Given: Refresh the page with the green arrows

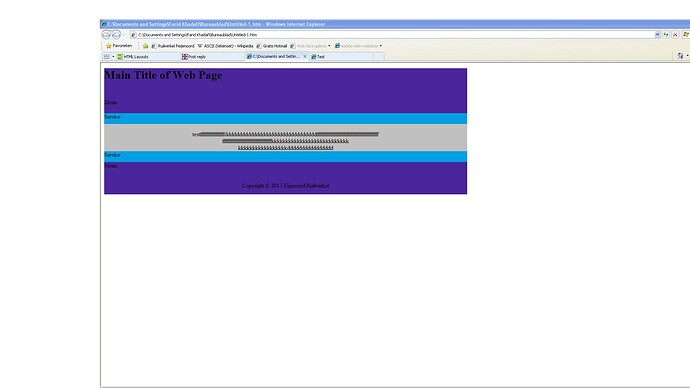Looking at the screenshot, I should point(666,34).
